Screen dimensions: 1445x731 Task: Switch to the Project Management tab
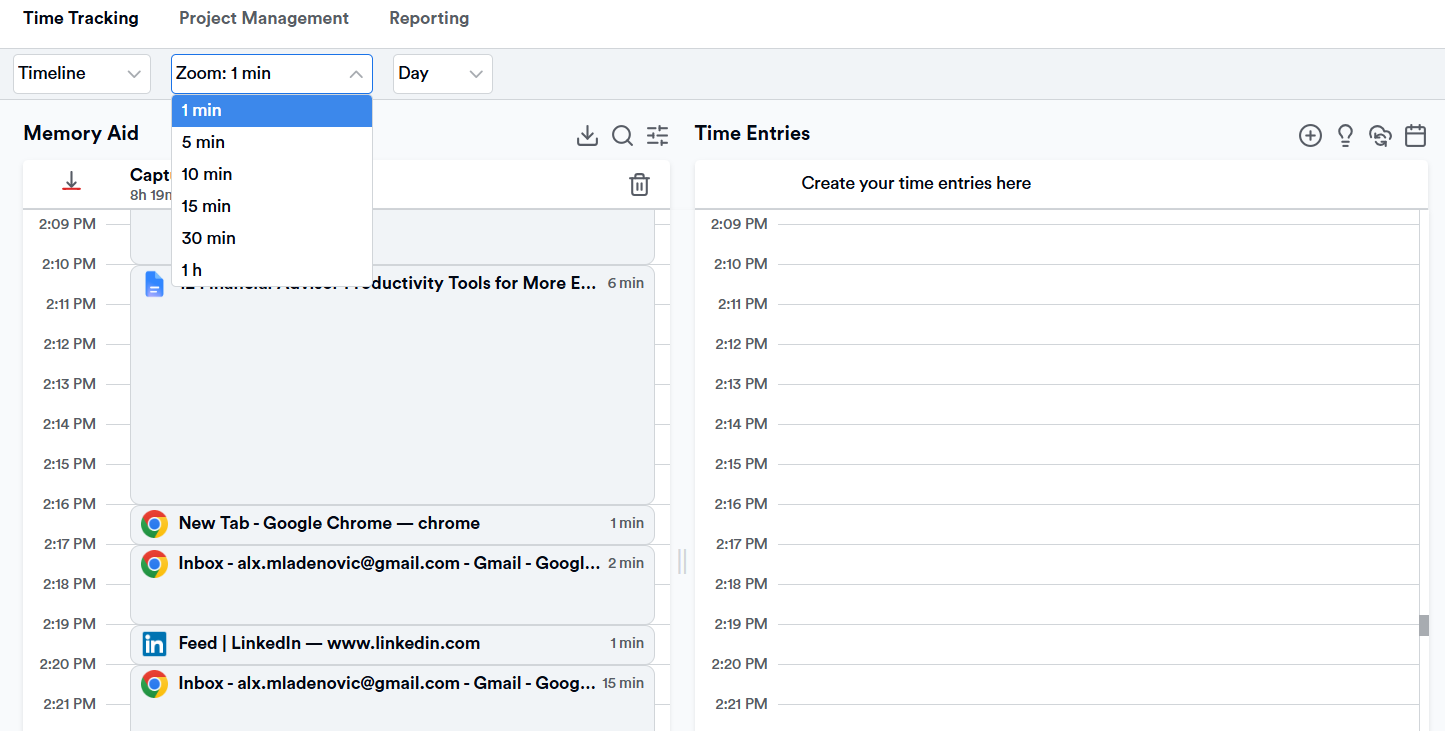coord(264,18)
